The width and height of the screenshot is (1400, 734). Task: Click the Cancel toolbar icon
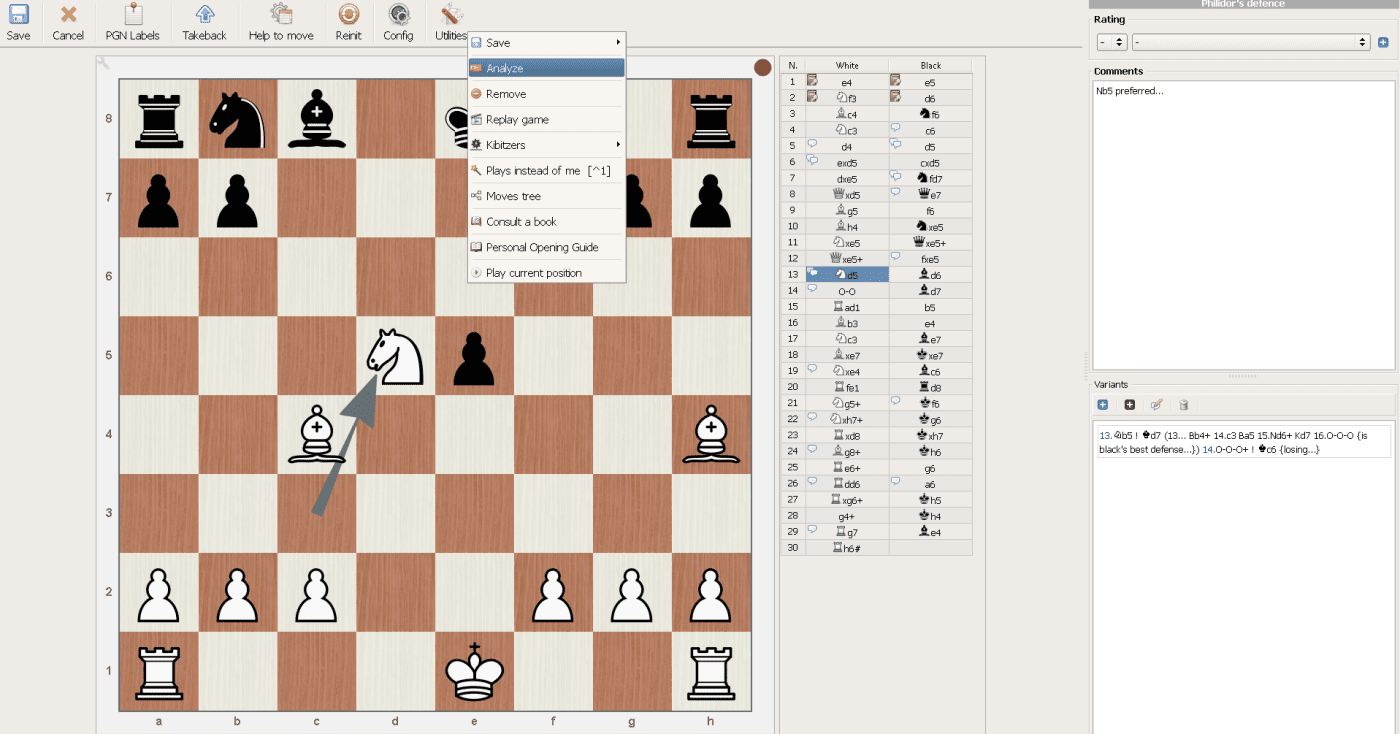click(x=68, y=22)
